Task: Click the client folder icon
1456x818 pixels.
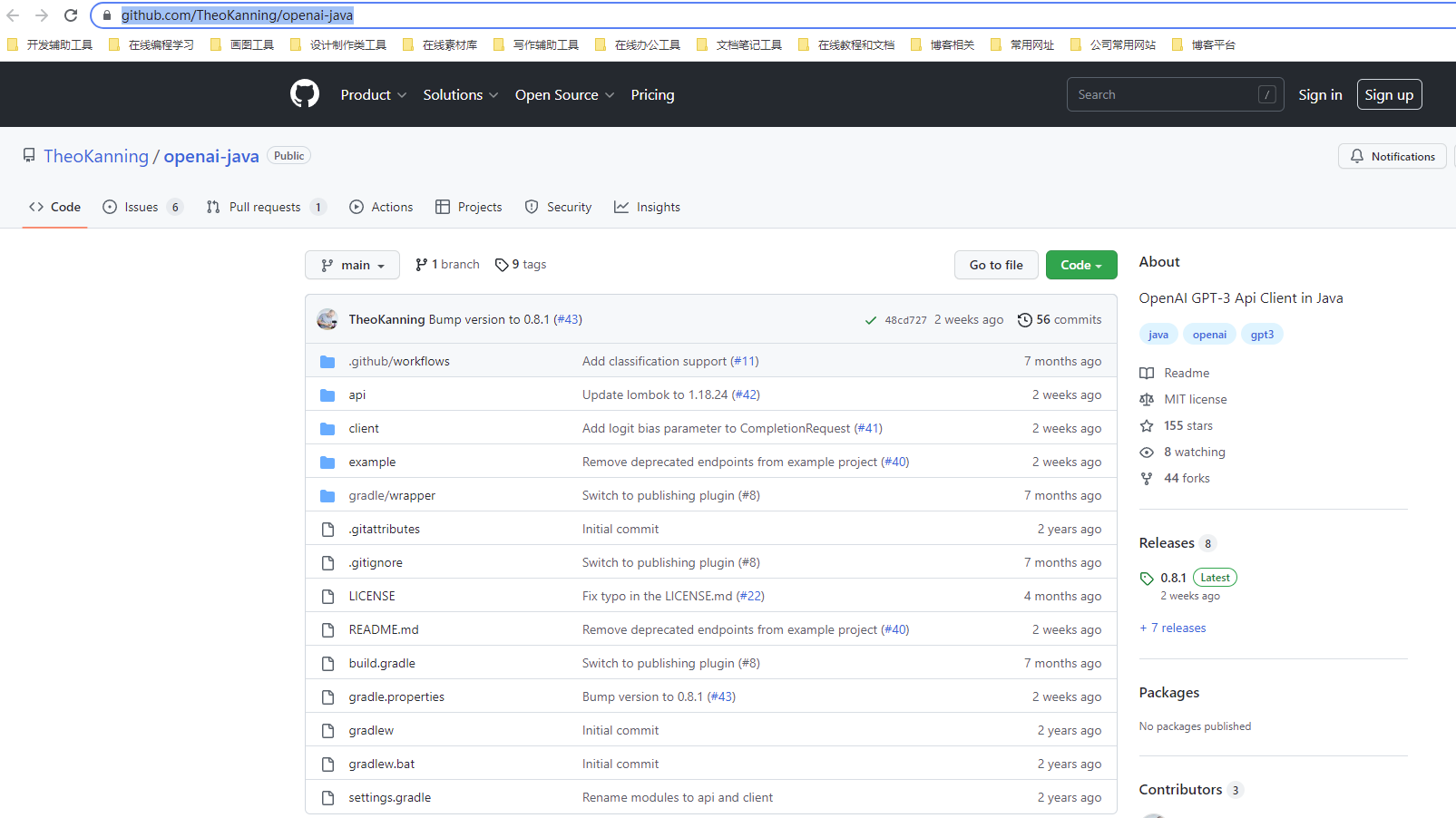Action: tap(327, 429)
